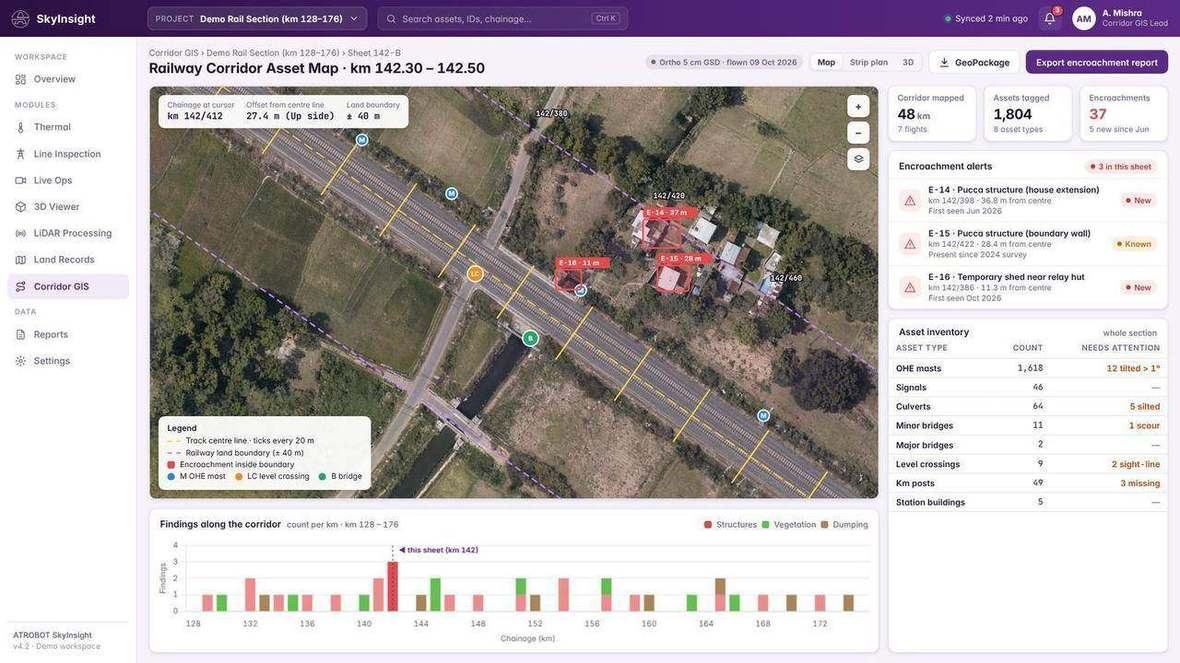Go to Line Inspection module
Image resolution: width=1180 pixels, height=663 pixels.
[68, 154]
